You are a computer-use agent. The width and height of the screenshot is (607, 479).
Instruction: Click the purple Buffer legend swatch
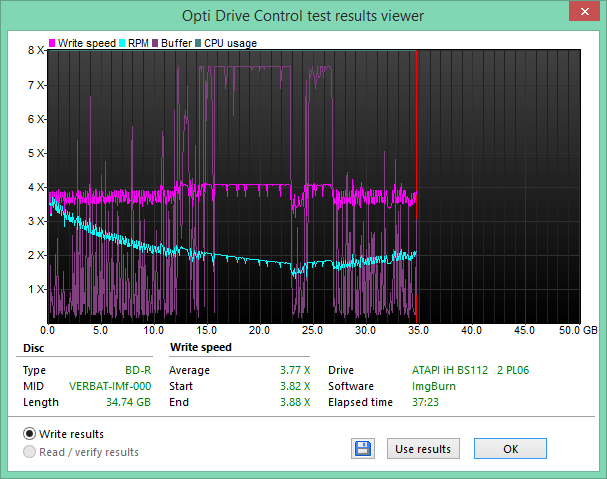point(155,43)
